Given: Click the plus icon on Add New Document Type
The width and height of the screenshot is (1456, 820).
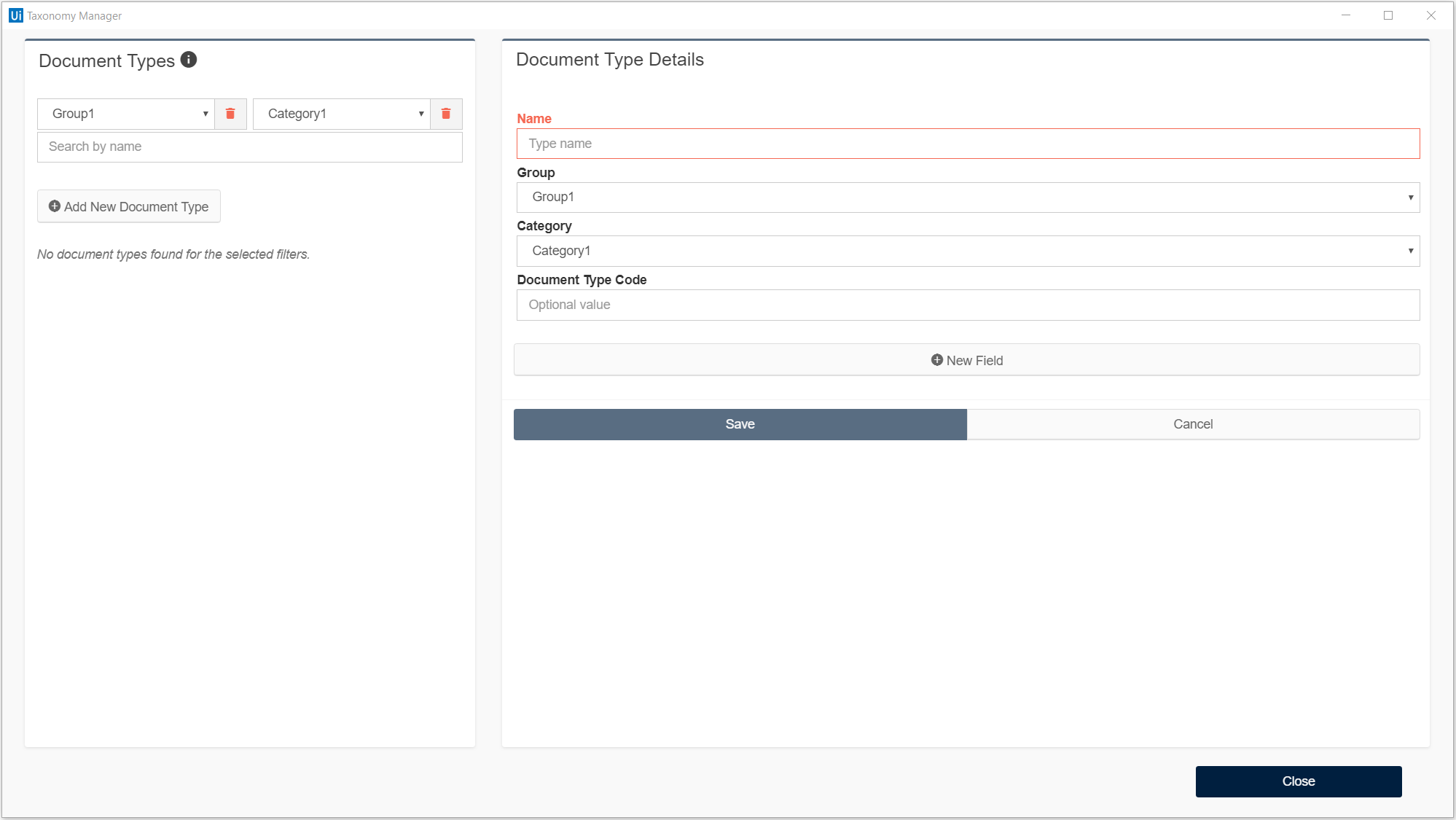Looking at the screenshot, I should click(x=55, y=206).
